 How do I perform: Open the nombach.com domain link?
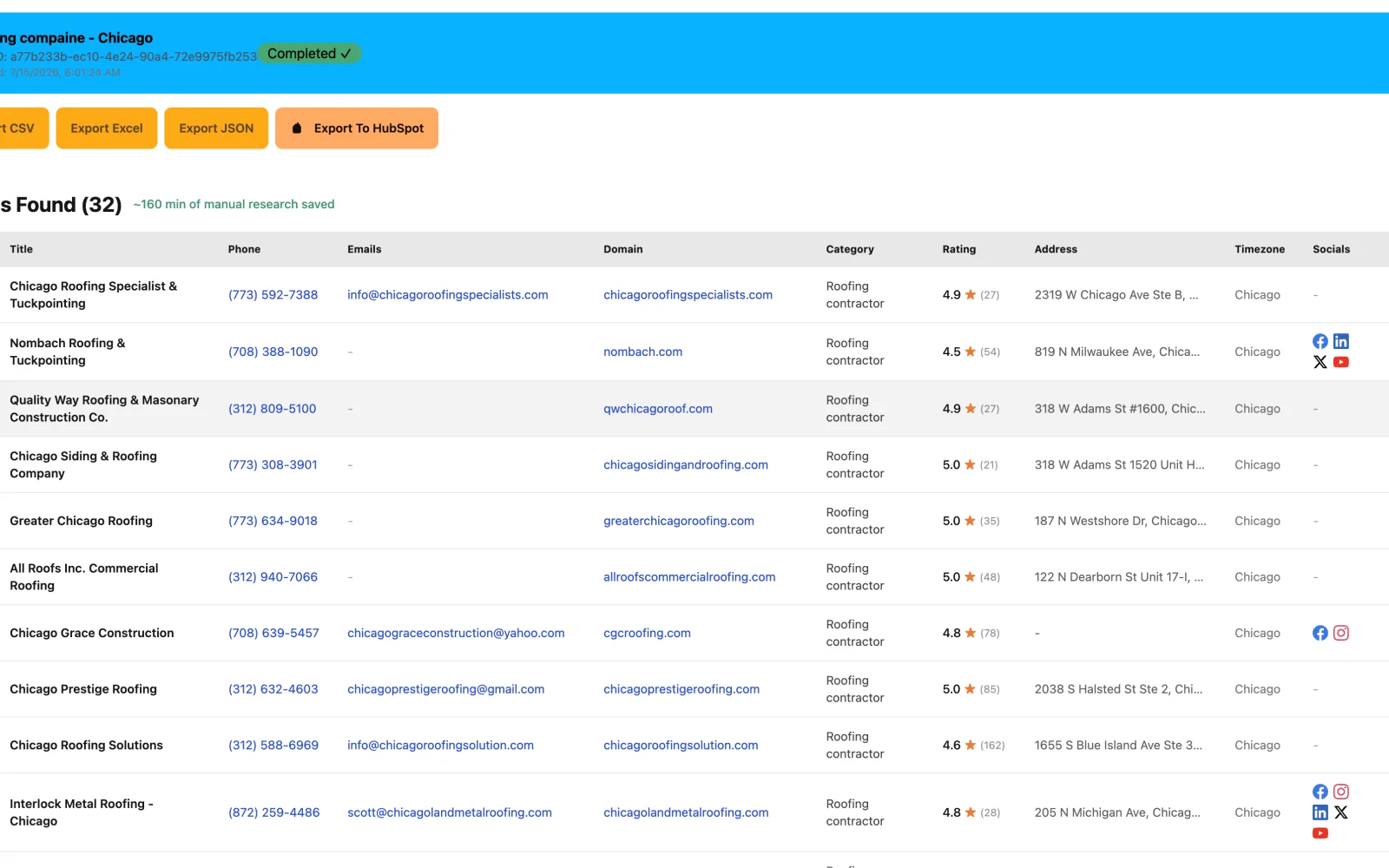(642, 352)
